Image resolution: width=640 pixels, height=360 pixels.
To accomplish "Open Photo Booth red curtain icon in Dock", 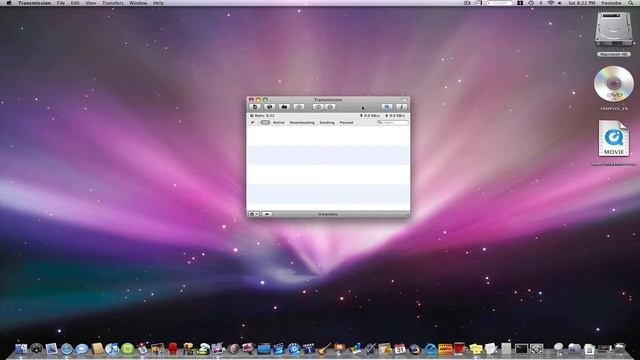I will click(173, 349).
